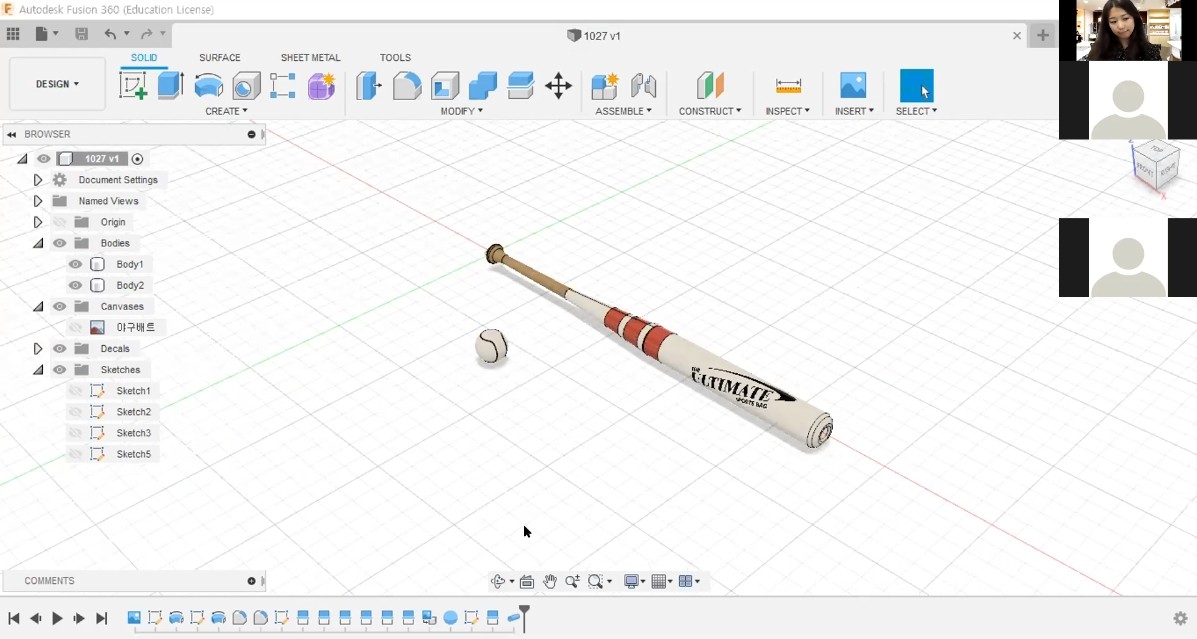Image resolution: width=1197 pixels, height=639 pixels.
Task: Expand Named Views node
Action: pos(37,201)
